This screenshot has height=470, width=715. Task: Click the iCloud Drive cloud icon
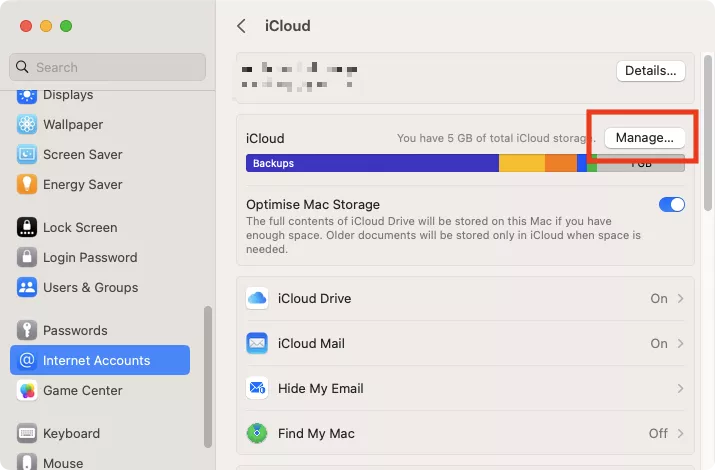click(x=257, y=298)
